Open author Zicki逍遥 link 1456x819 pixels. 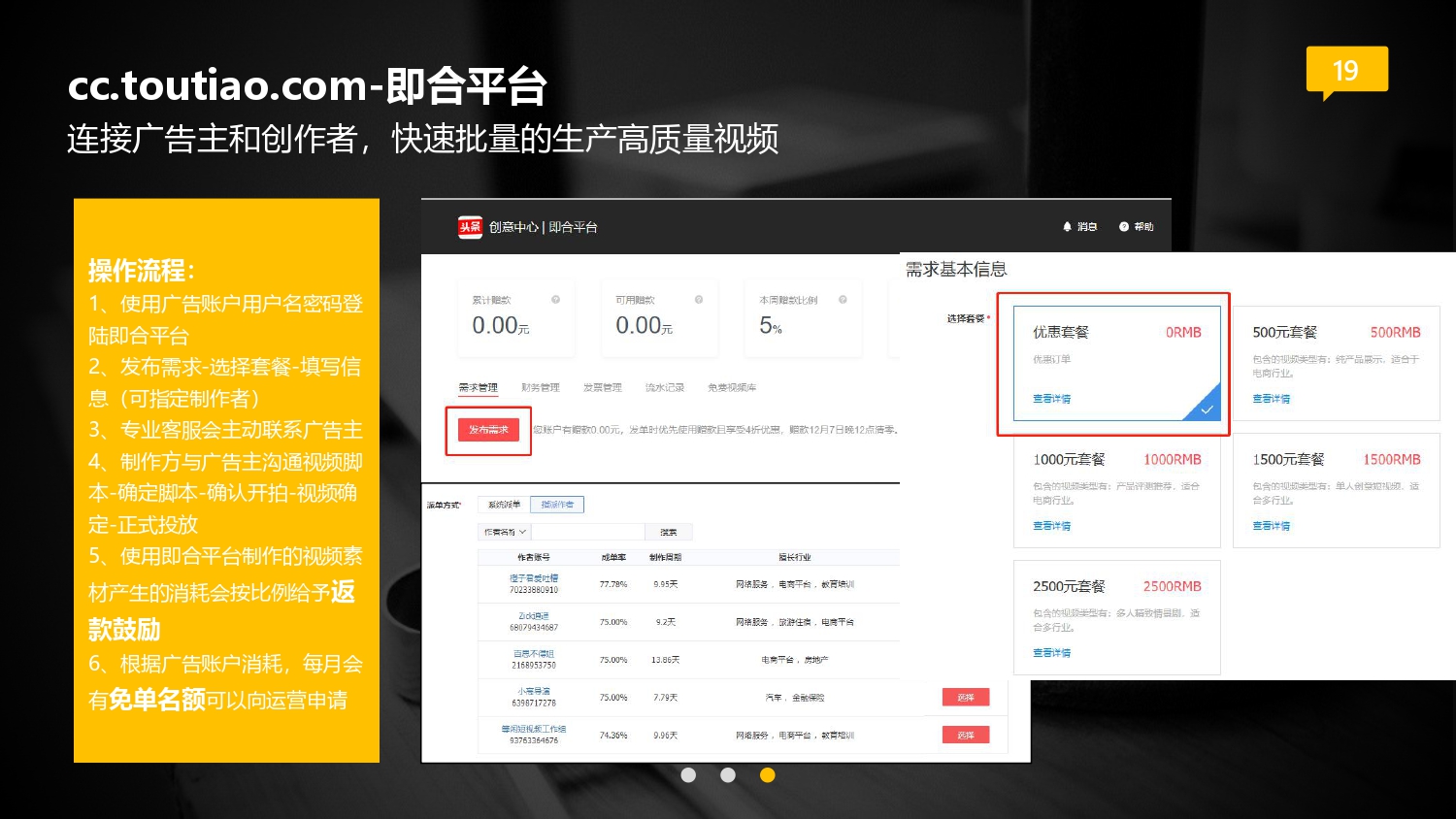point(534,616)
